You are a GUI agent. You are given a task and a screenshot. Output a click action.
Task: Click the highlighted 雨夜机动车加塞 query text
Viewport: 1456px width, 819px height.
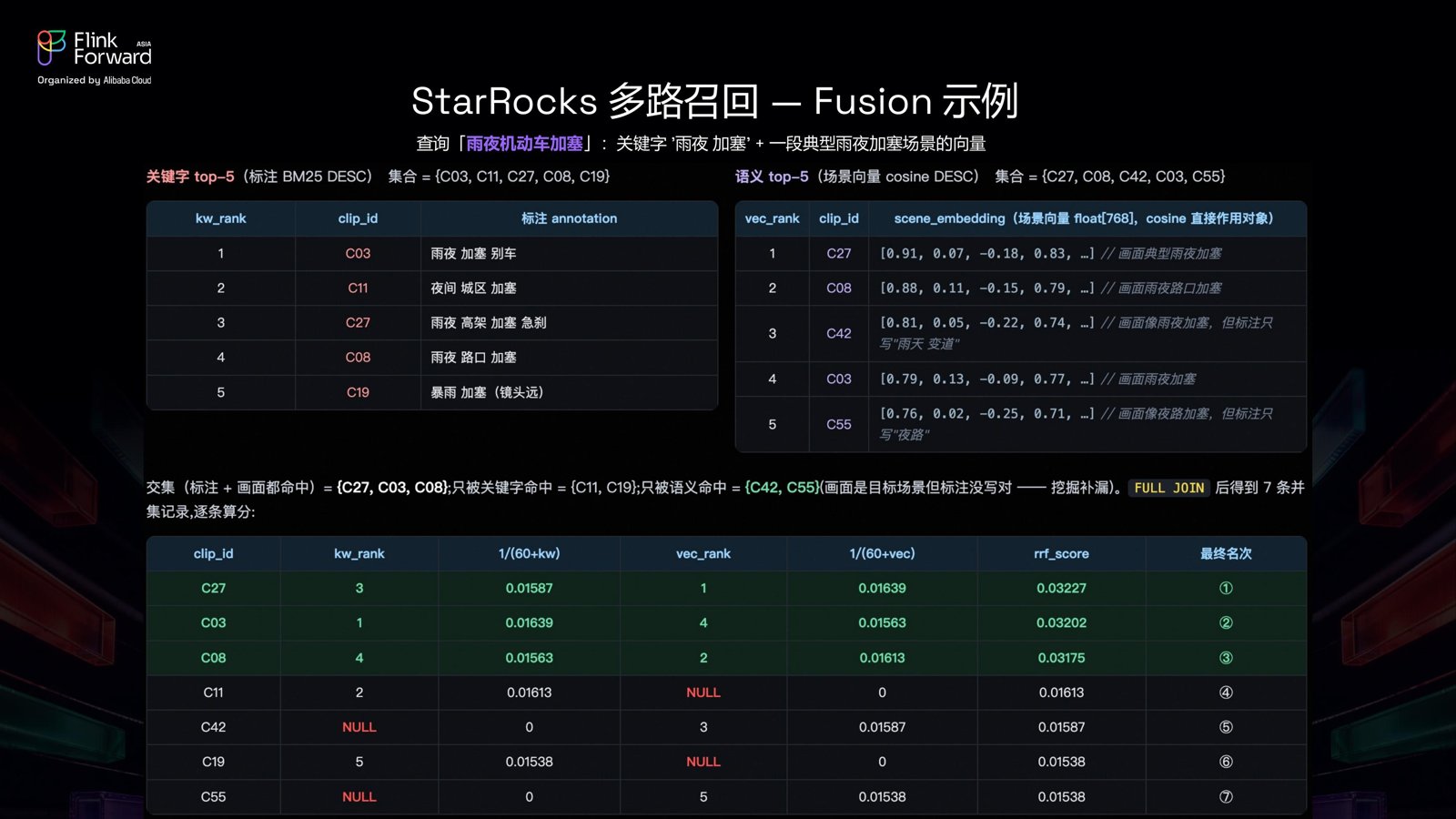pyautogui.click(x=524, y=144)
